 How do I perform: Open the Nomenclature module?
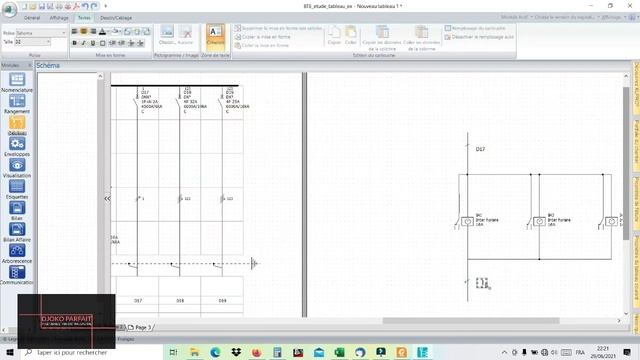(x=17, y=82)
